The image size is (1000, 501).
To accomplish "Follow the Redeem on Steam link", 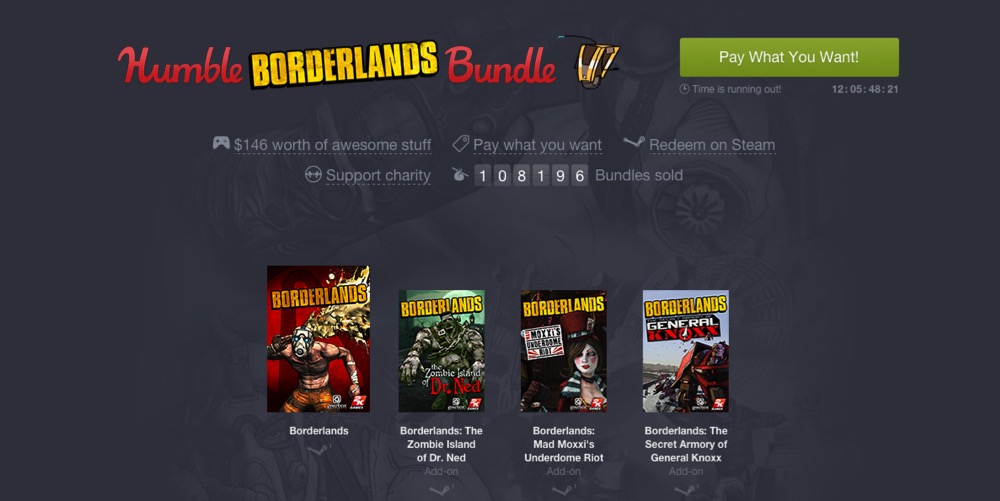I will (712, 145).
